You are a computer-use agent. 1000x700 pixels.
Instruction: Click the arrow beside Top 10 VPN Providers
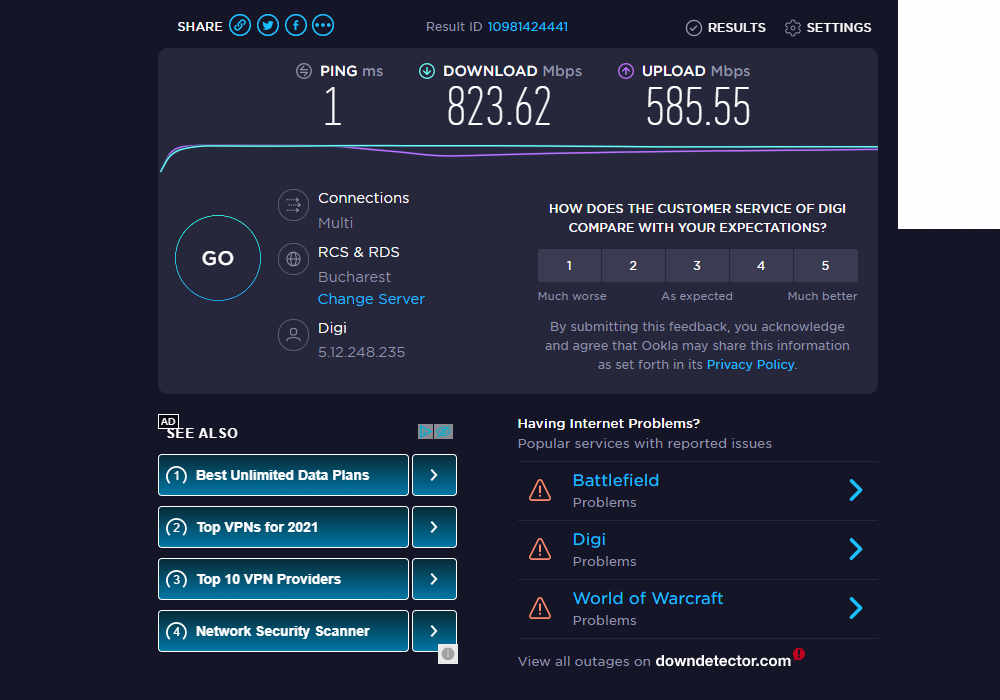(434, 579)
